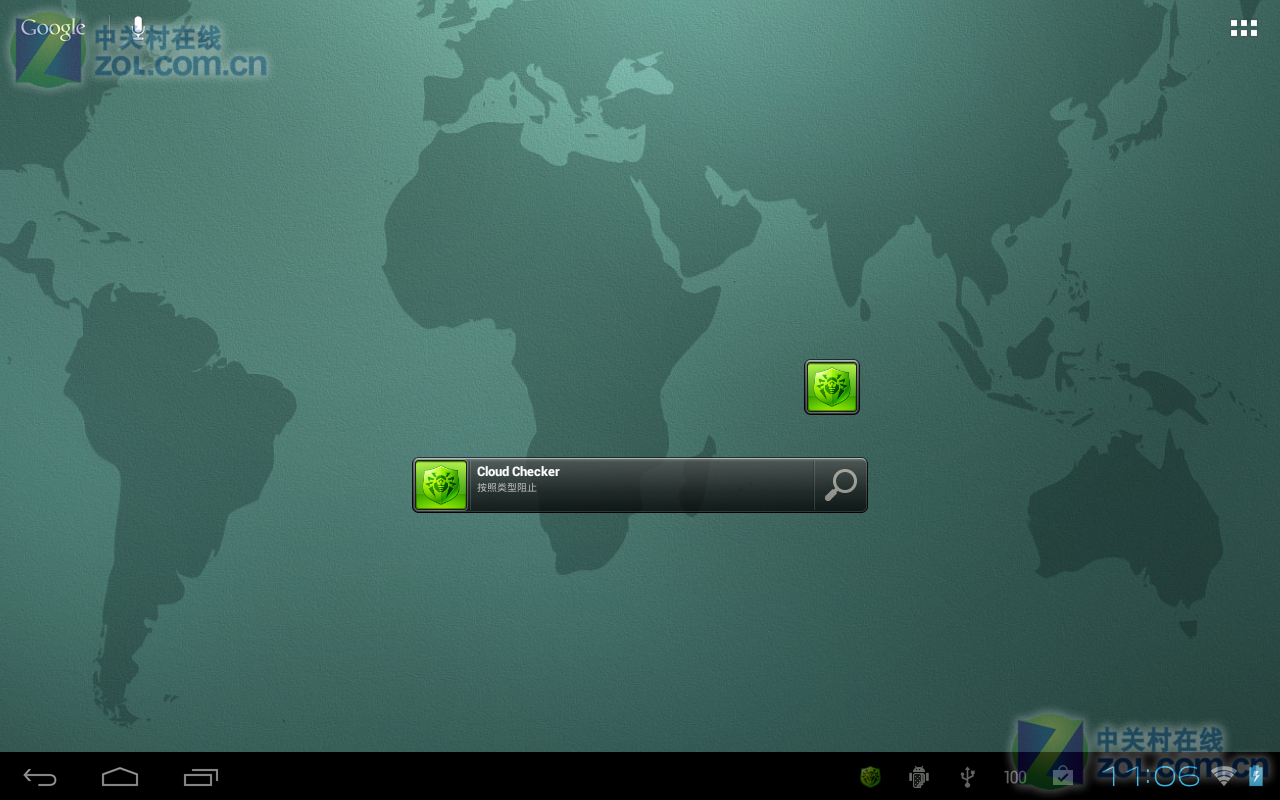Open the Dr.Web Cloud Checker app shortcut

831,386
